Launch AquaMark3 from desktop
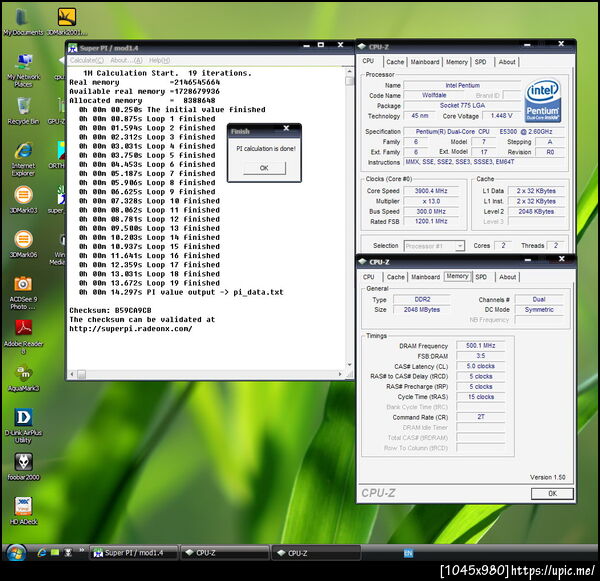The height and width of the screenshot is (581, 600). 22,374
